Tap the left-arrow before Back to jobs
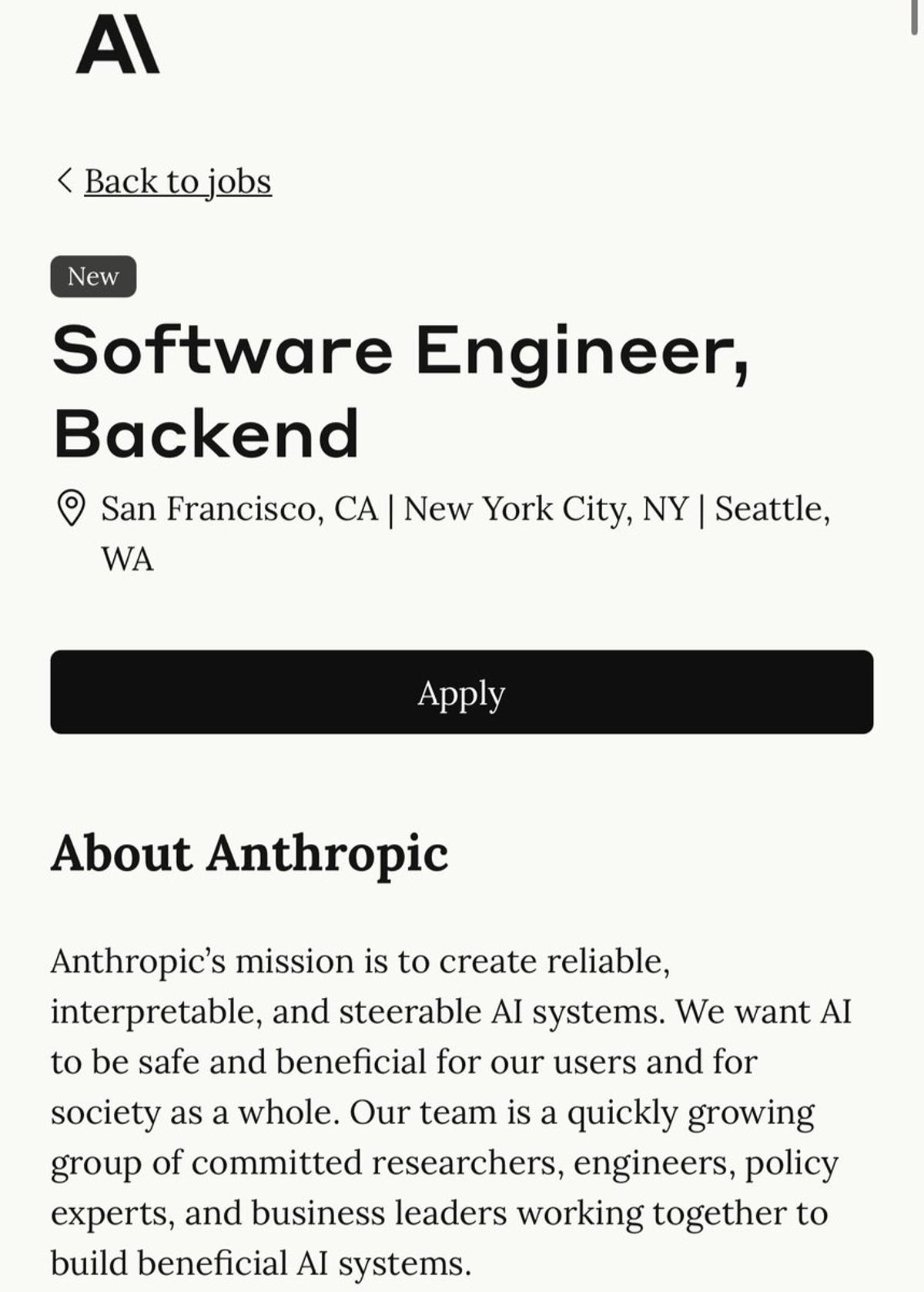This screenshot has width=924, height=1292. point(65,182)
